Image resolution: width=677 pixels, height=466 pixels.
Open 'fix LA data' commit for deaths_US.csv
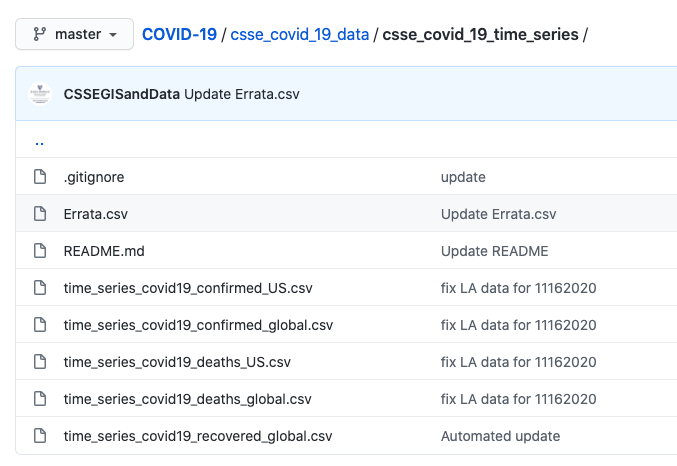[x=518, y=362]
